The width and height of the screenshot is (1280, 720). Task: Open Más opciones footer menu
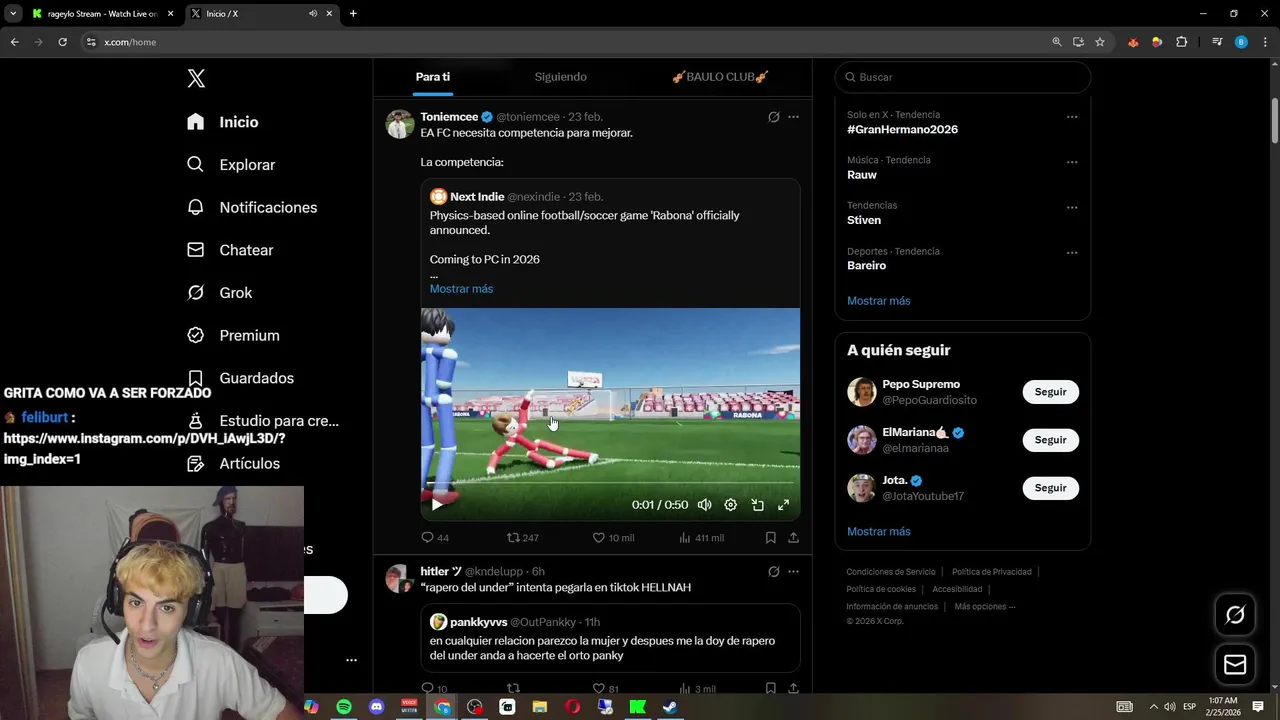[985, 606]
